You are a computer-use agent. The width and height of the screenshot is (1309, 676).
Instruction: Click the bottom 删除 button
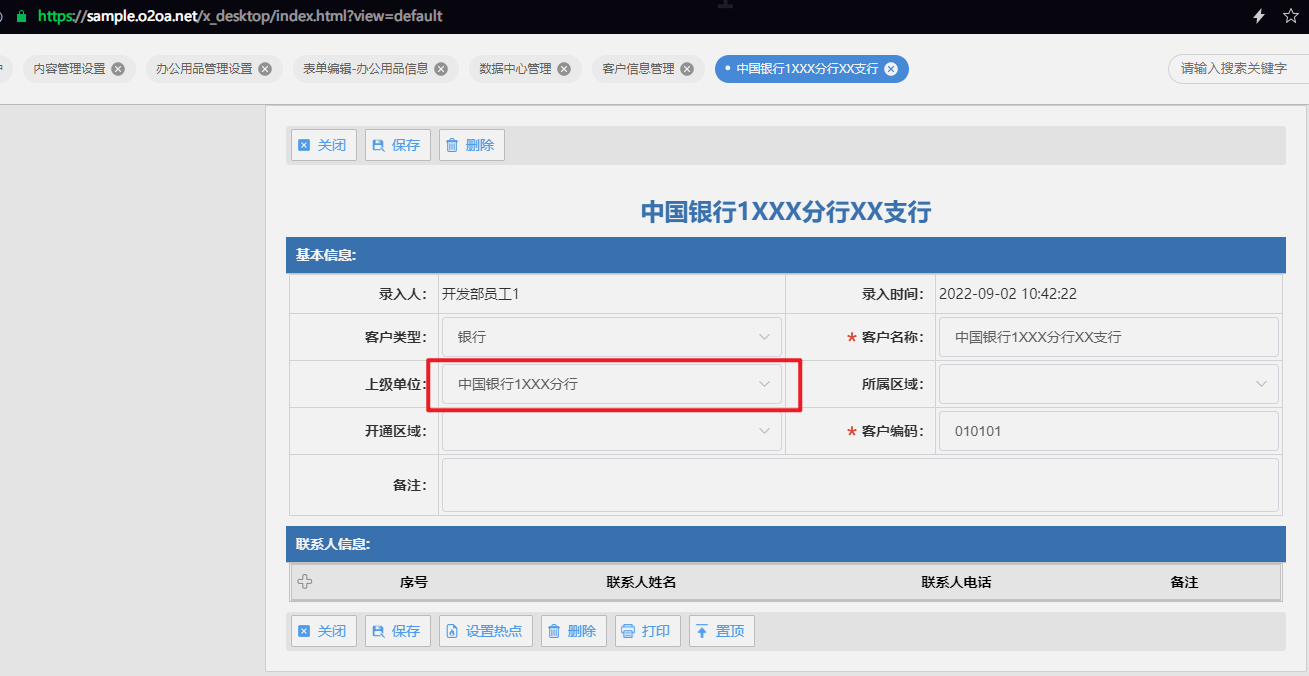pyautogui.click(x=574, y=631)
